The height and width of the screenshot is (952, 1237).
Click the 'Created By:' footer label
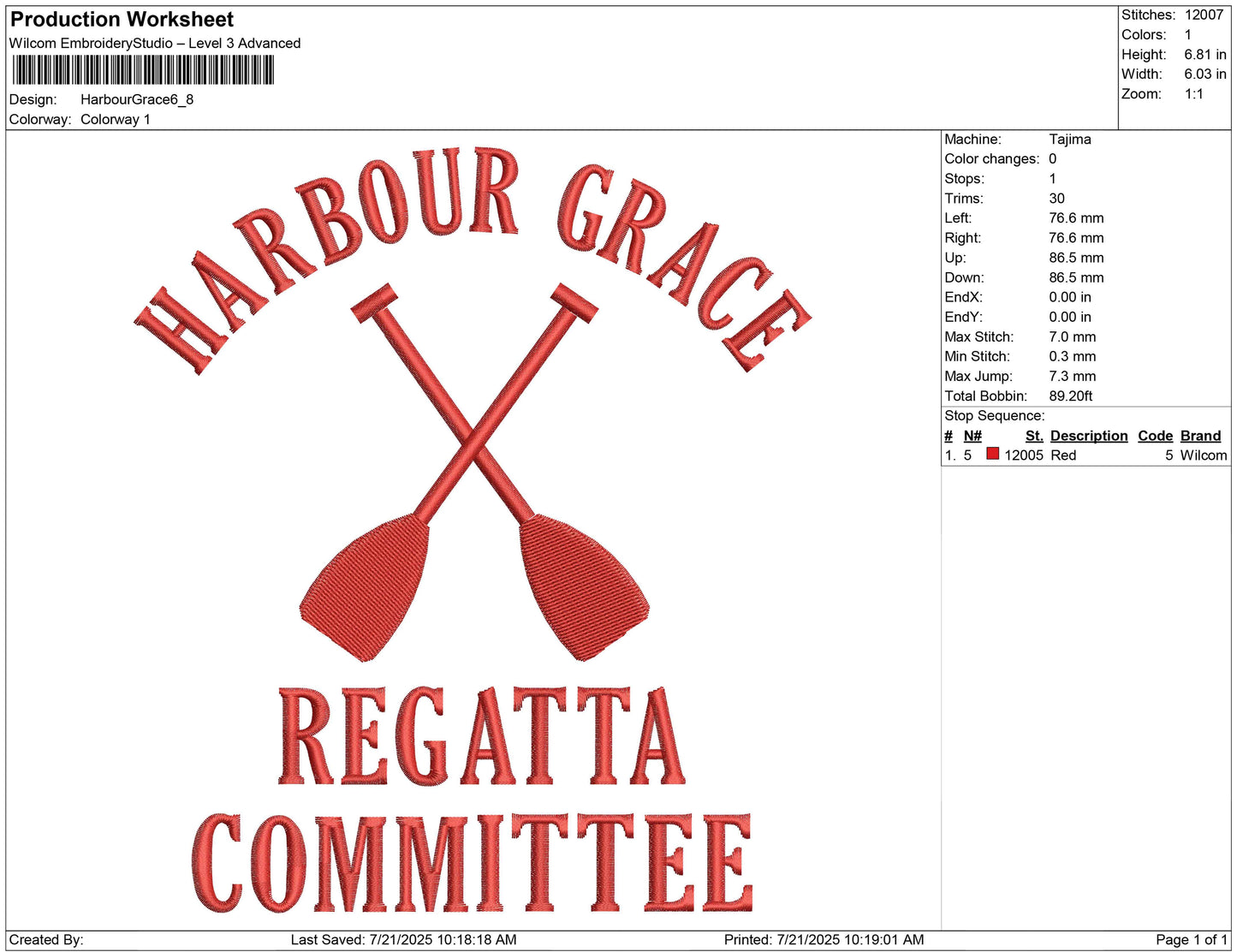[46, 939]
